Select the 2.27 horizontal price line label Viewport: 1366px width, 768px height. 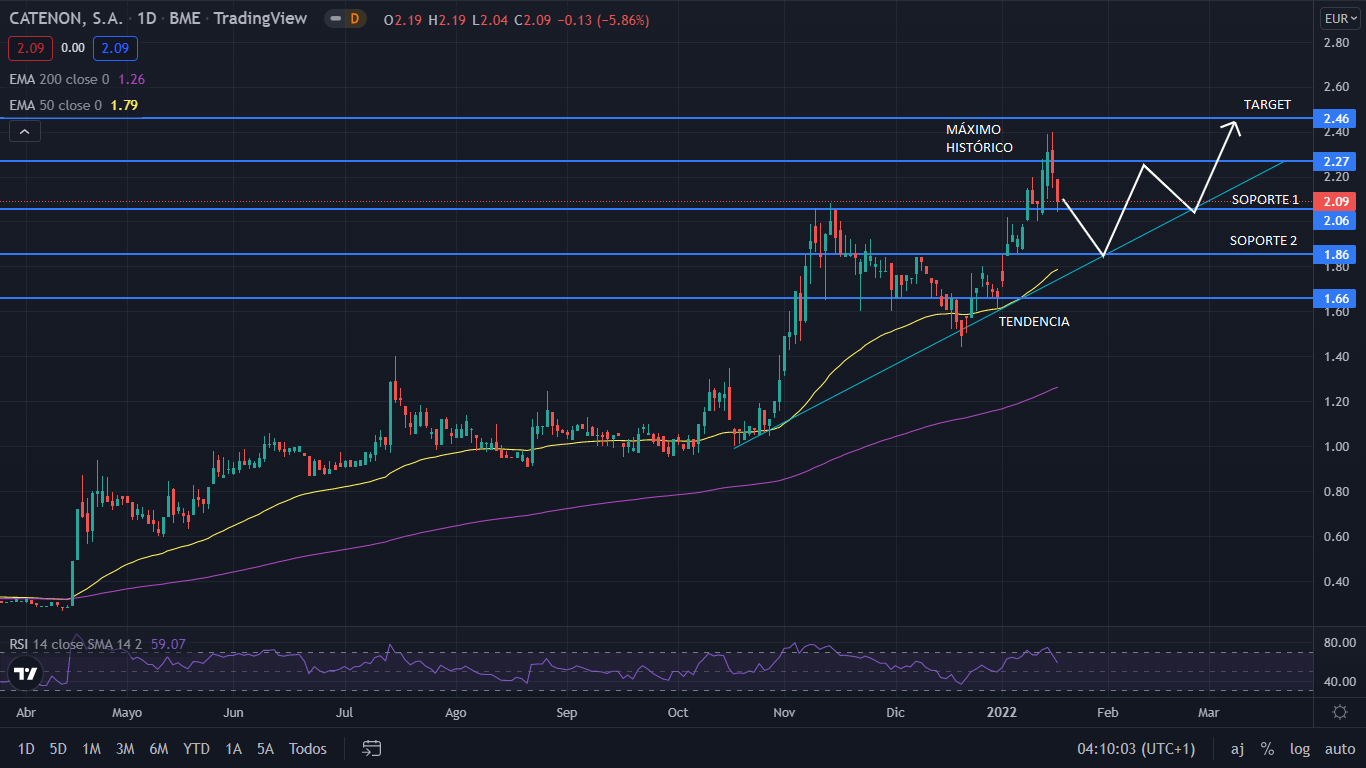1338,161
